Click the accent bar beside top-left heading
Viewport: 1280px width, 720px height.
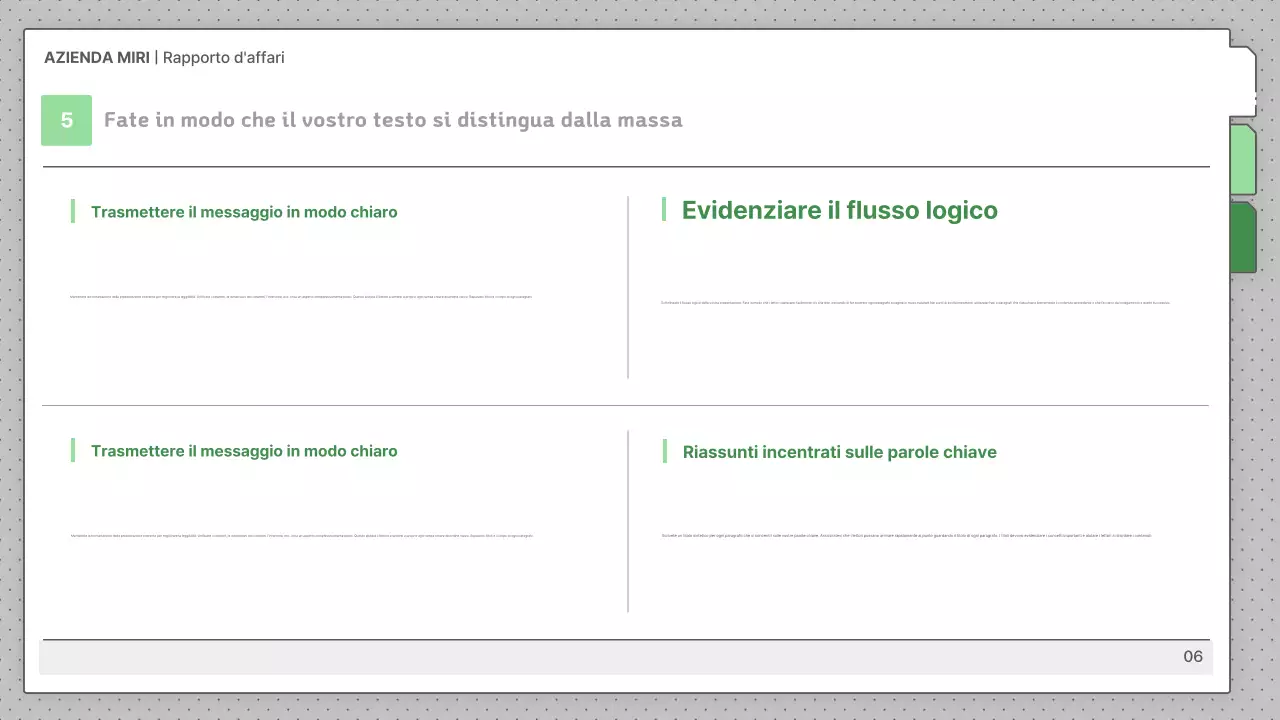(74, 211)
